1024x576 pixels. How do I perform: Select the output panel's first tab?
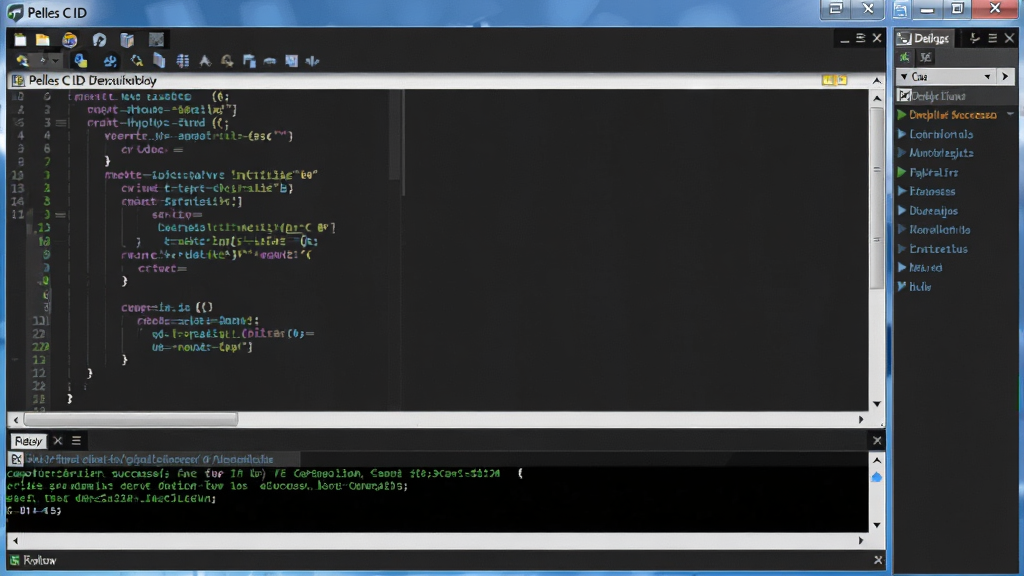[28, 441]
